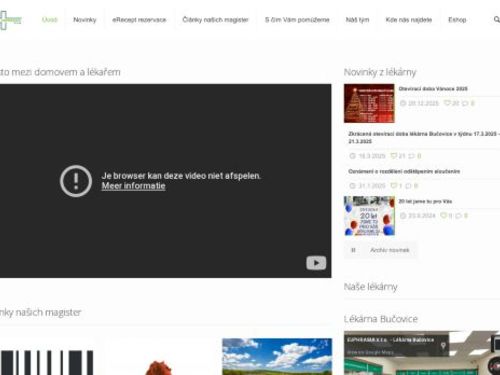Open the search magnifier icon
This screenshot has height=375, width=500.
496,20
